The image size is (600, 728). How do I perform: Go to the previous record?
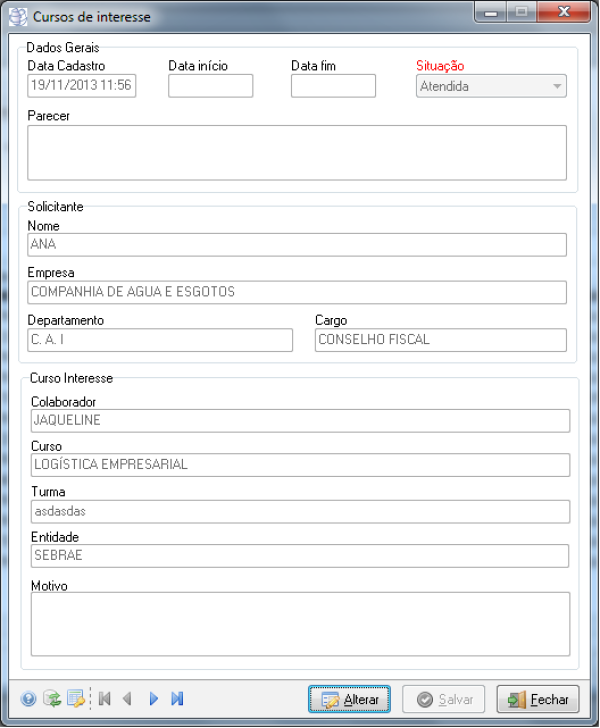128,699
